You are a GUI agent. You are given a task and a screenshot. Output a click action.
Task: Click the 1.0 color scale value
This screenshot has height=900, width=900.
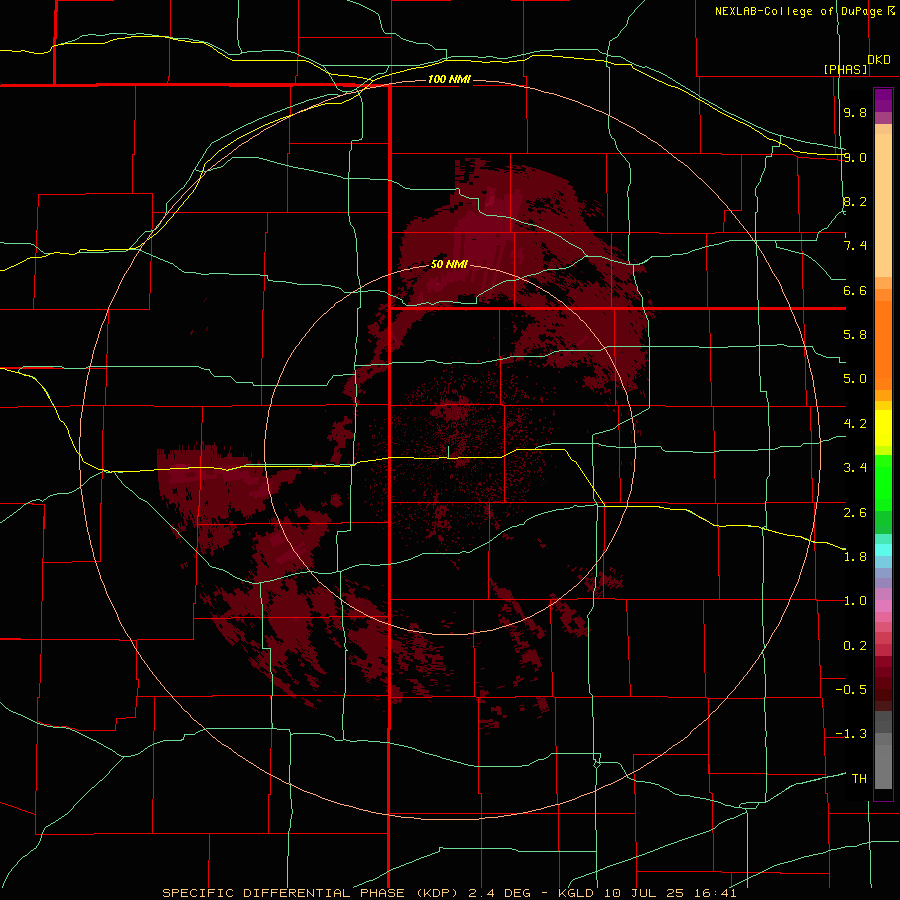[x=855, y=601]
